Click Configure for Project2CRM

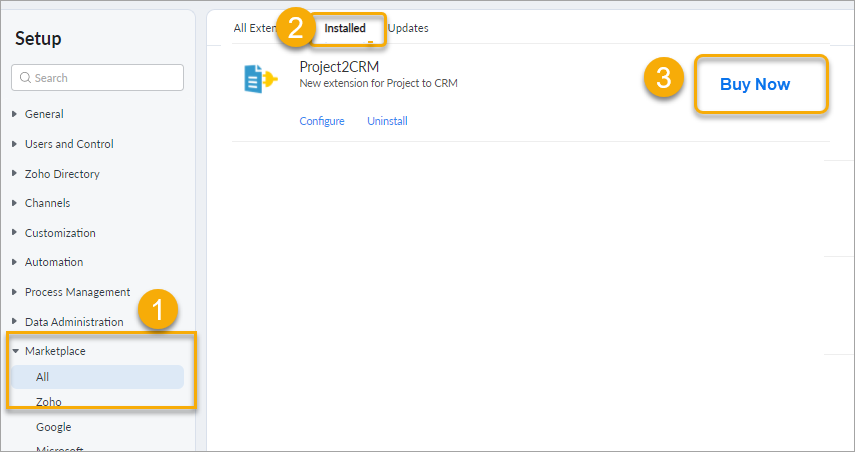click(322, 121)
